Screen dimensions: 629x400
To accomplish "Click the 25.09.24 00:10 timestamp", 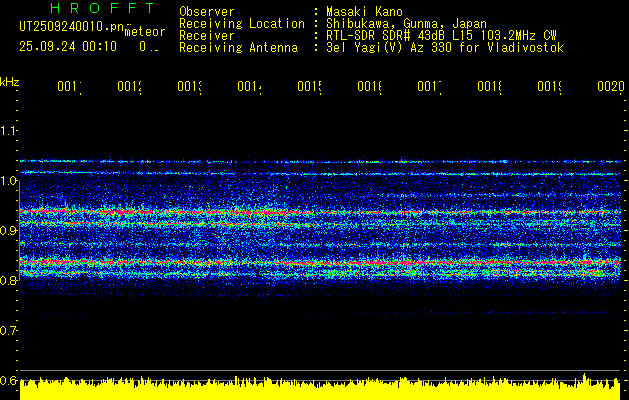I will [x=68, y=46].
